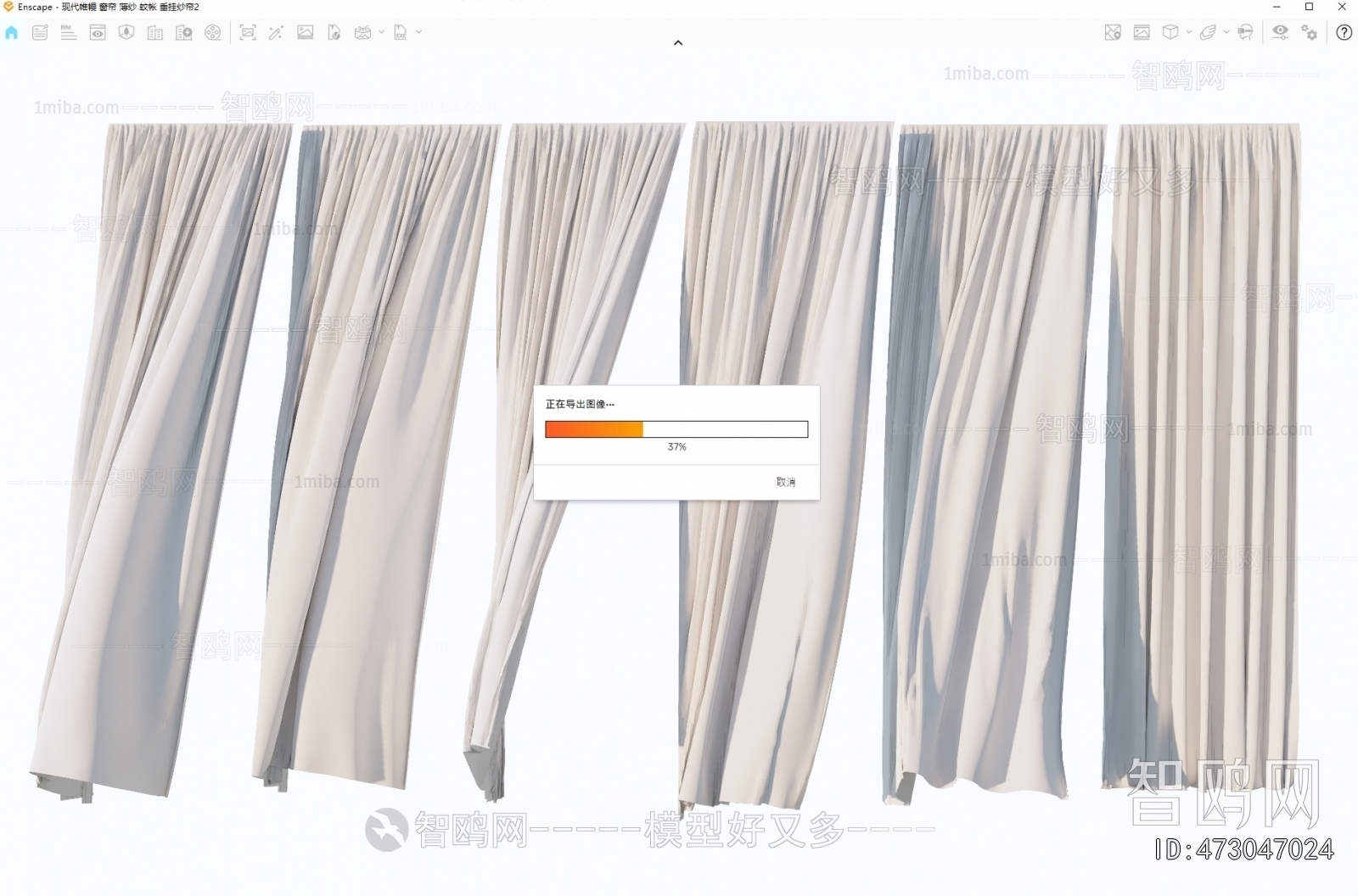Select the BIM mode tool

coord(67,33)
